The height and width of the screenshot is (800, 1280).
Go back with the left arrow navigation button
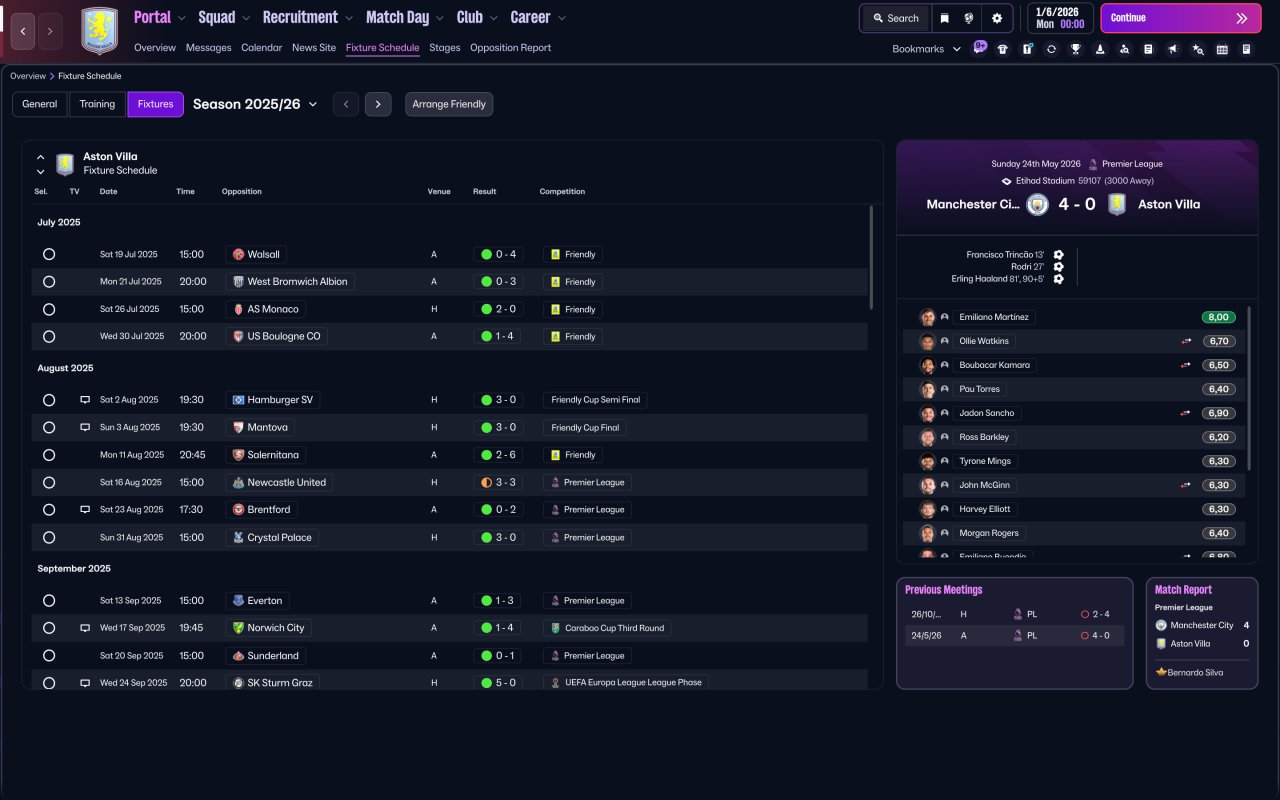click(x=23, y=31)
